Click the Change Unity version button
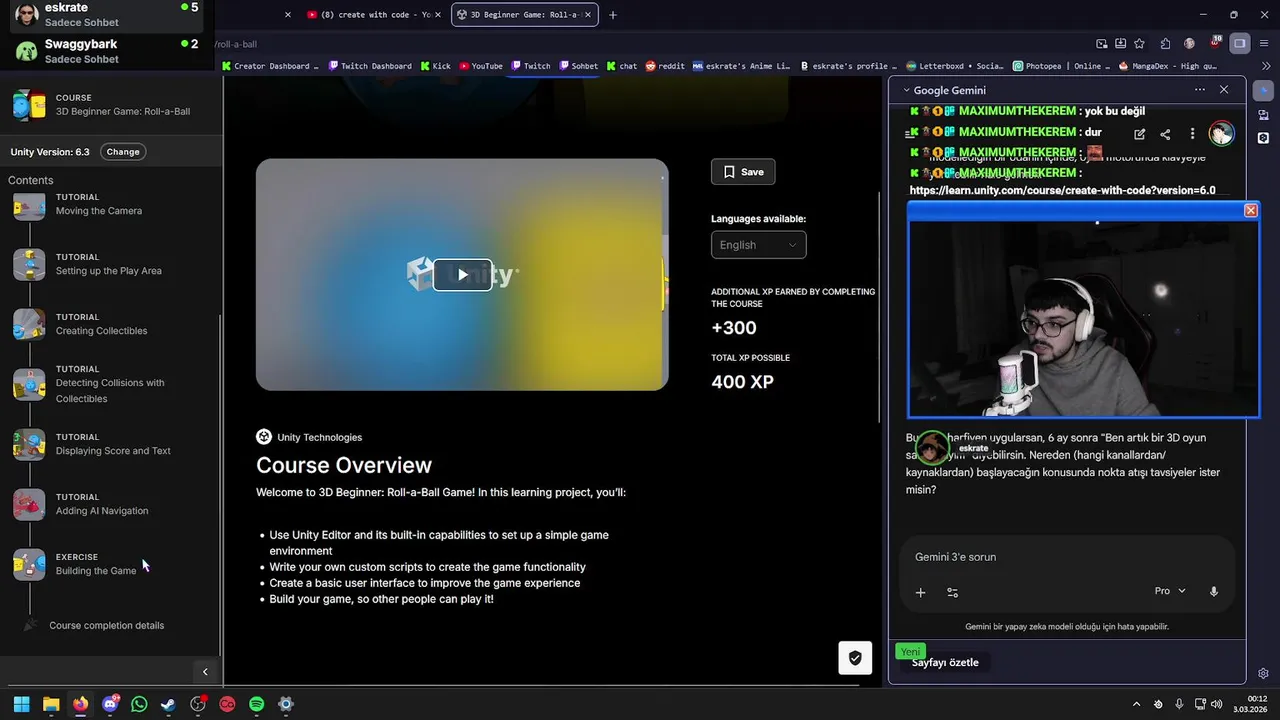Screen dimensions: 1280x720 (123, 152)
